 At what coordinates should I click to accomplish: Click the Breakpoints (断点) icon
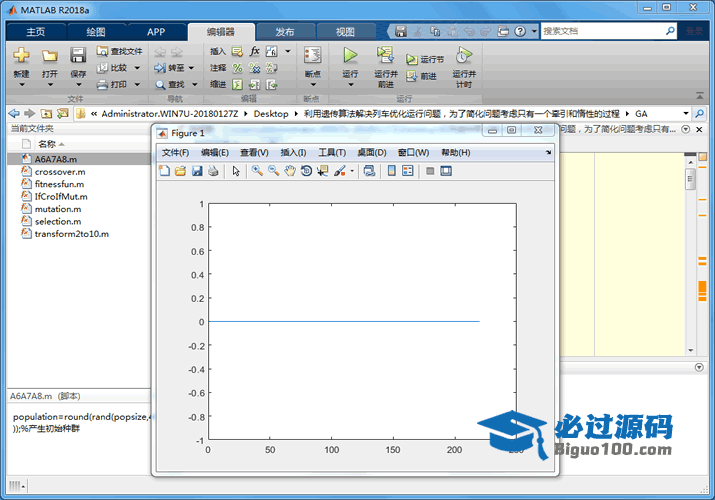coord(313,55)
